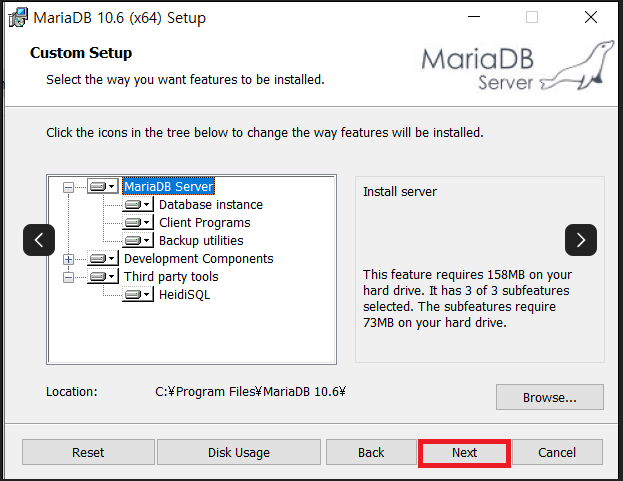Viewport: 623px width, 481px height.
Task: Open the Disk Usage dialog
Action: (x=239, y=452)
